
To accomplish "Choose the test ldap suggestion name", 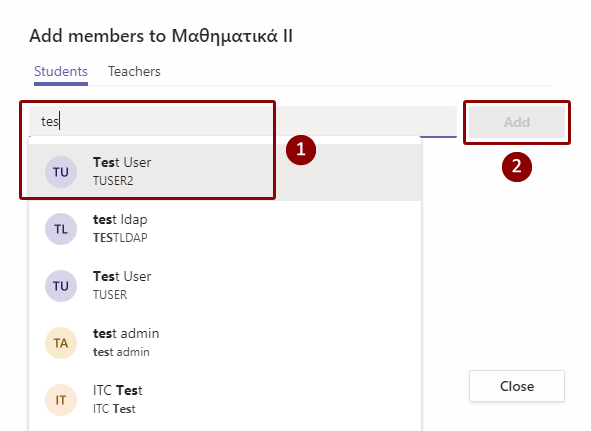I will (x=120, y=219).
